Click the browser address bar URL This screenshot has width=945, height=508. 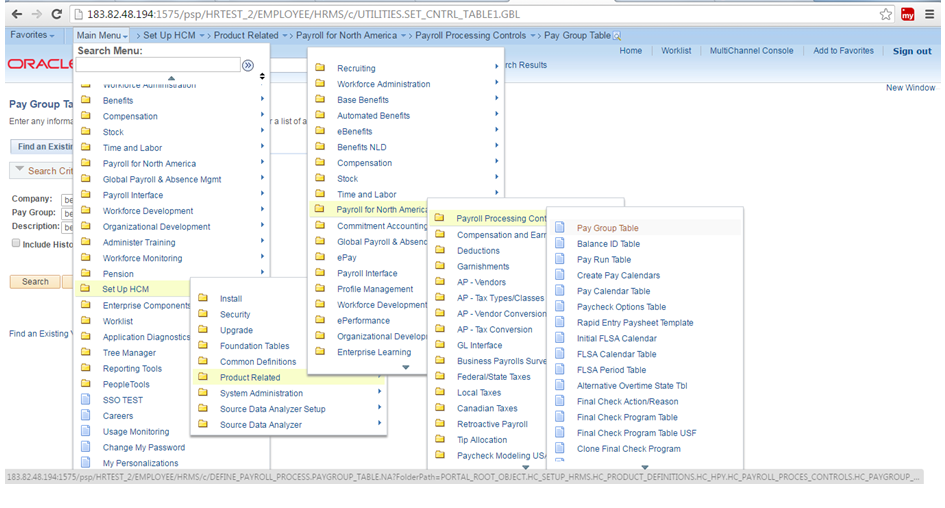tap(304, 14)
